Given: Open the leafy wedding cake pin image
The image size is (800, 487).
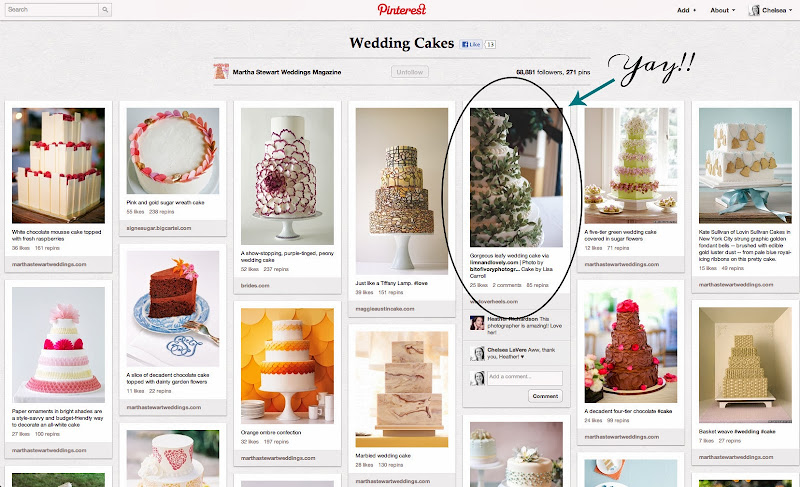Looking at the screenshot, I should (x=516, y=177).
